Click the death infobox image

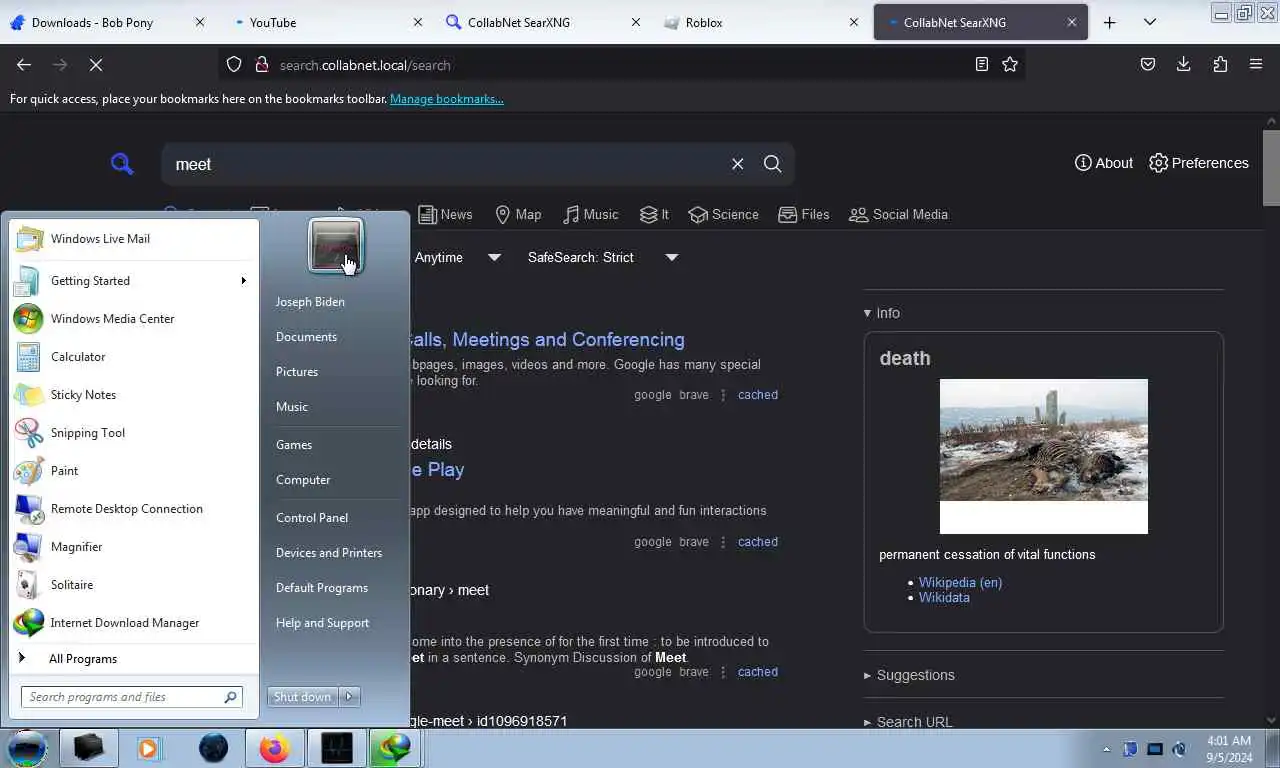[1044, 456]
